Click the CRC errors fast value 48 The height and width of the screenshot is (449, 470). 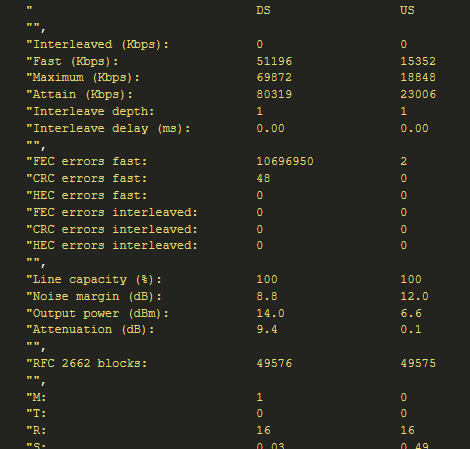(x=263, y=178)
